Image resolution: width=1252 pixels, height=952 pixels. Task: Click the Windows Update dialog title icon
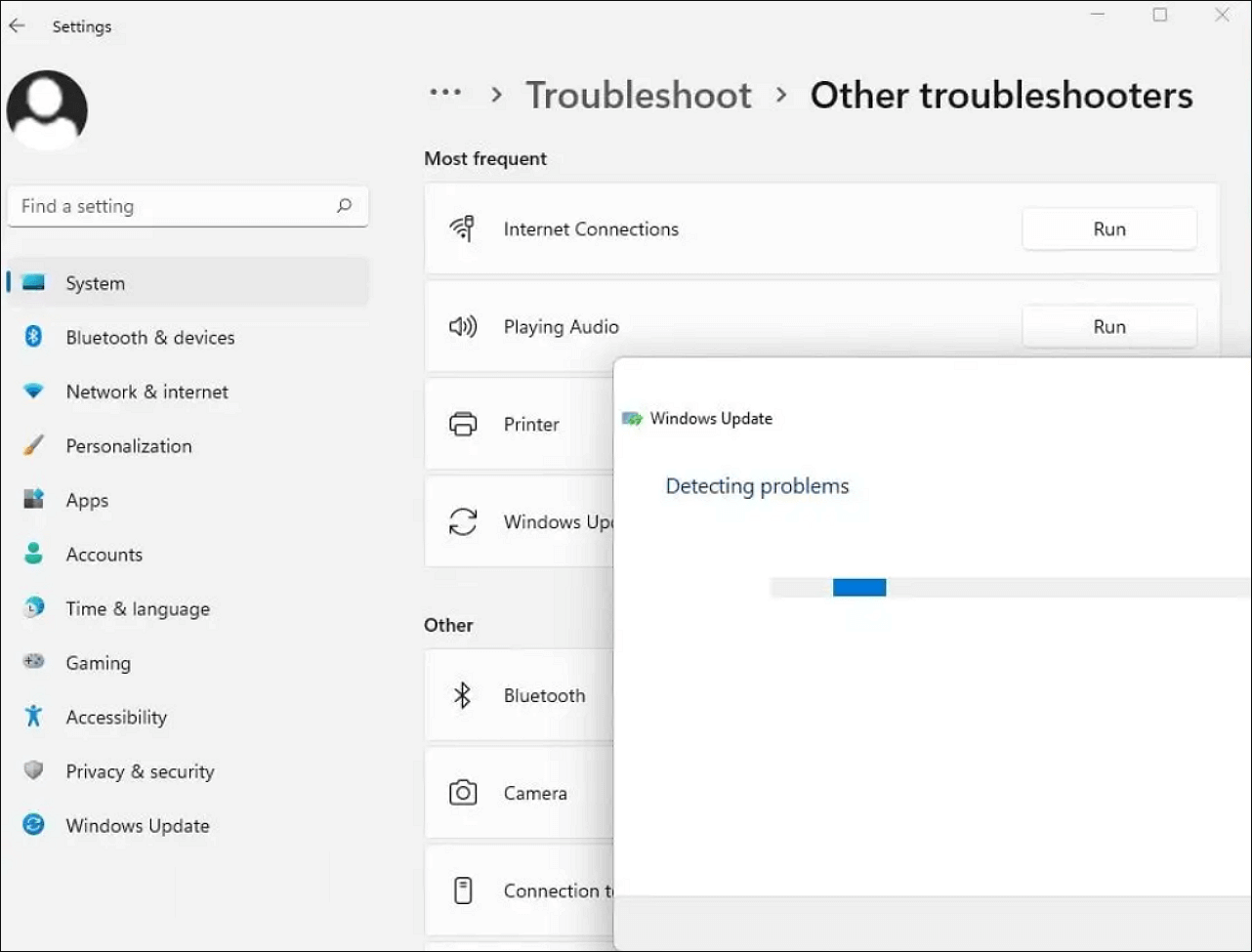[632, 419]
